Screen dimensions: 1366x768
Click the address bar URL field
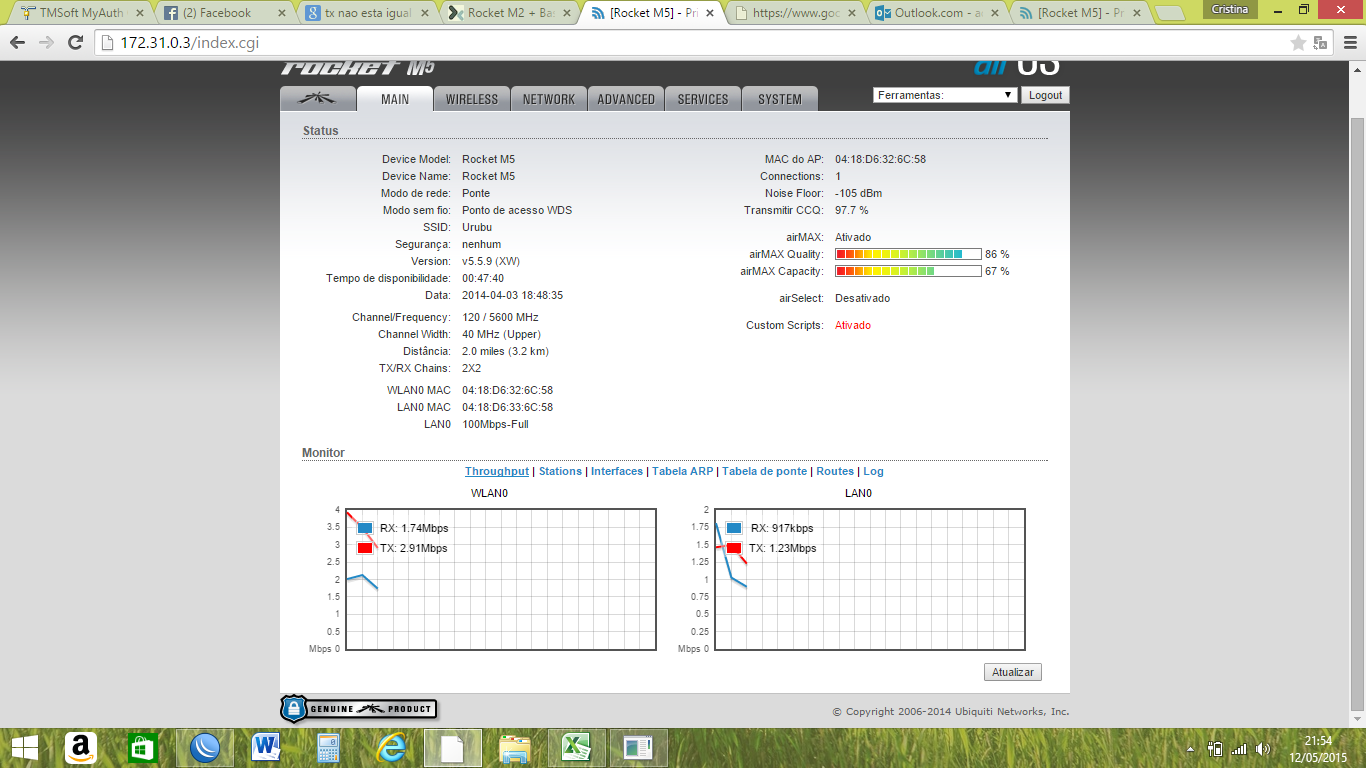point(690,43)
